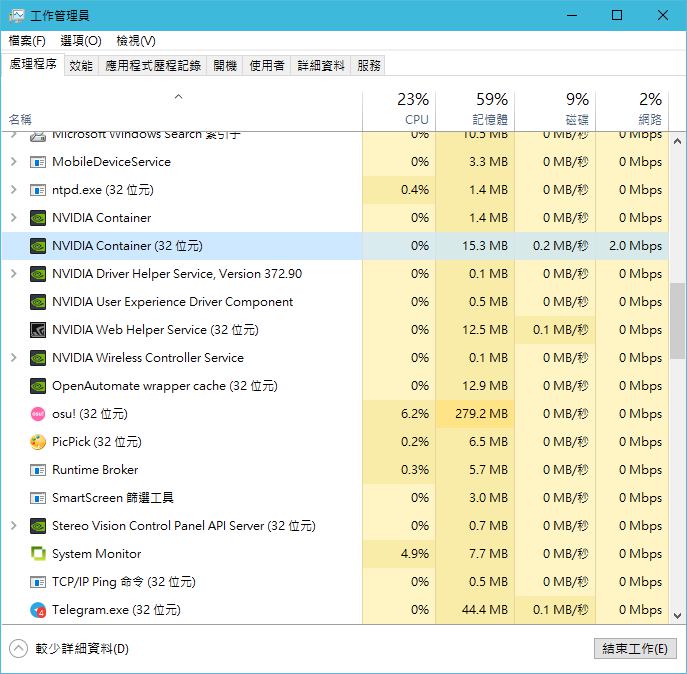
Task: Expand NVIDIA Driver Helper Service row
Action: 14,274
